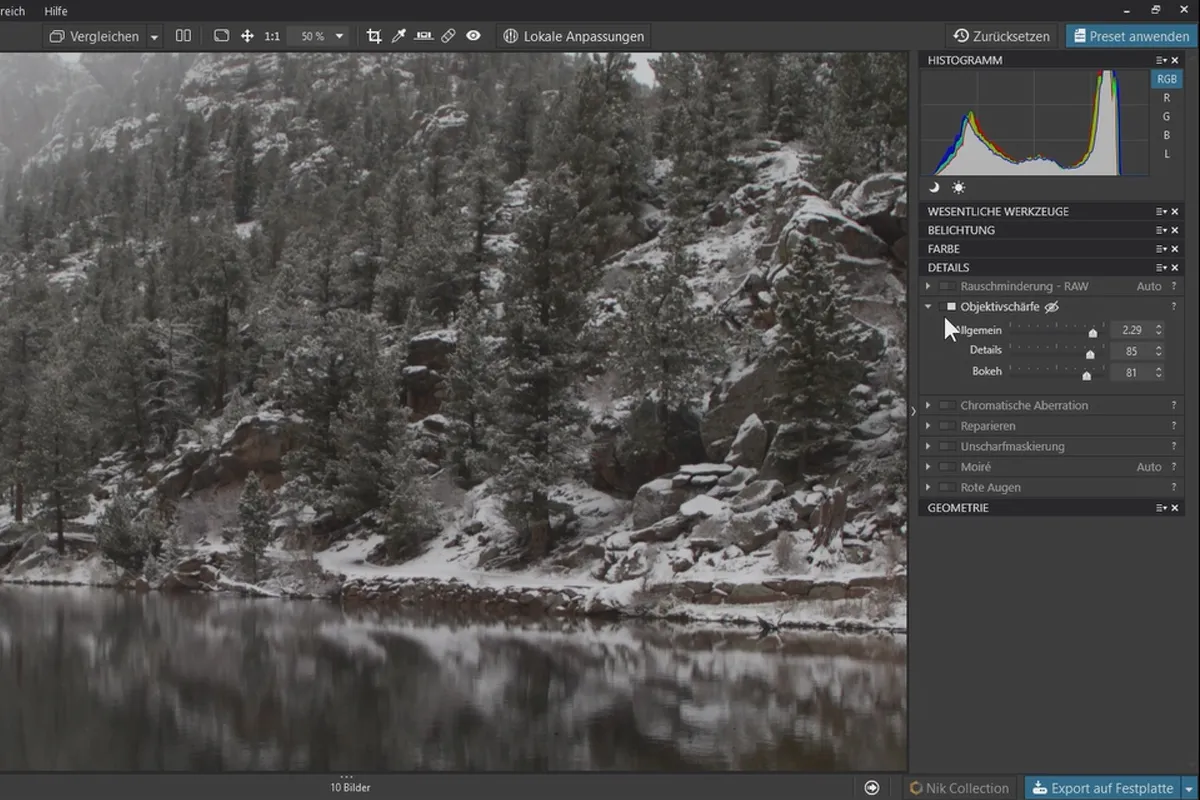Show help for Objektivschärfe
This screenshot has height=800, width=1200.
[1174, 306]
